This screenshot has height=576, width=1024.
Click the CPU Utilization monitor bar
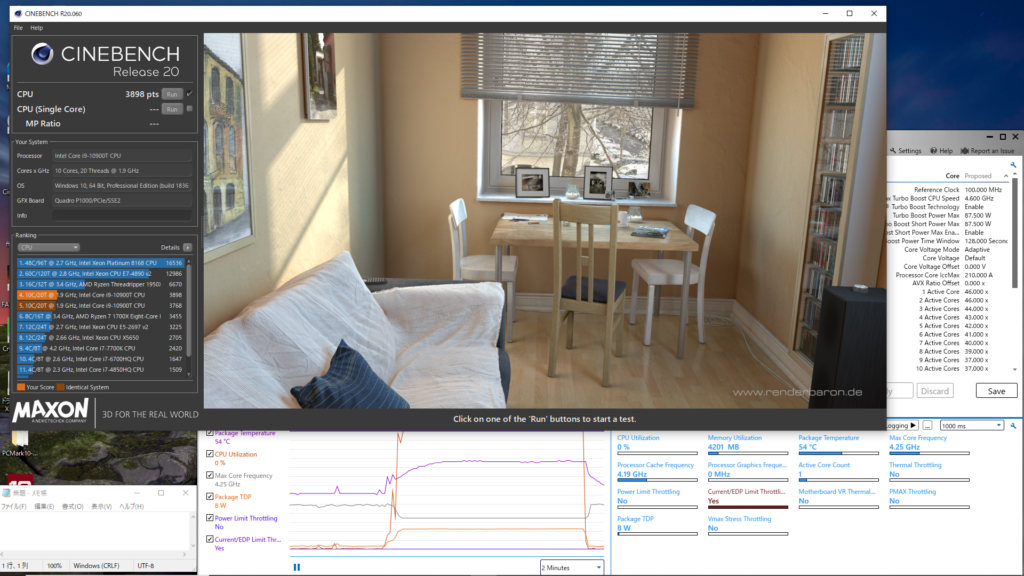(x=657, y=453)
